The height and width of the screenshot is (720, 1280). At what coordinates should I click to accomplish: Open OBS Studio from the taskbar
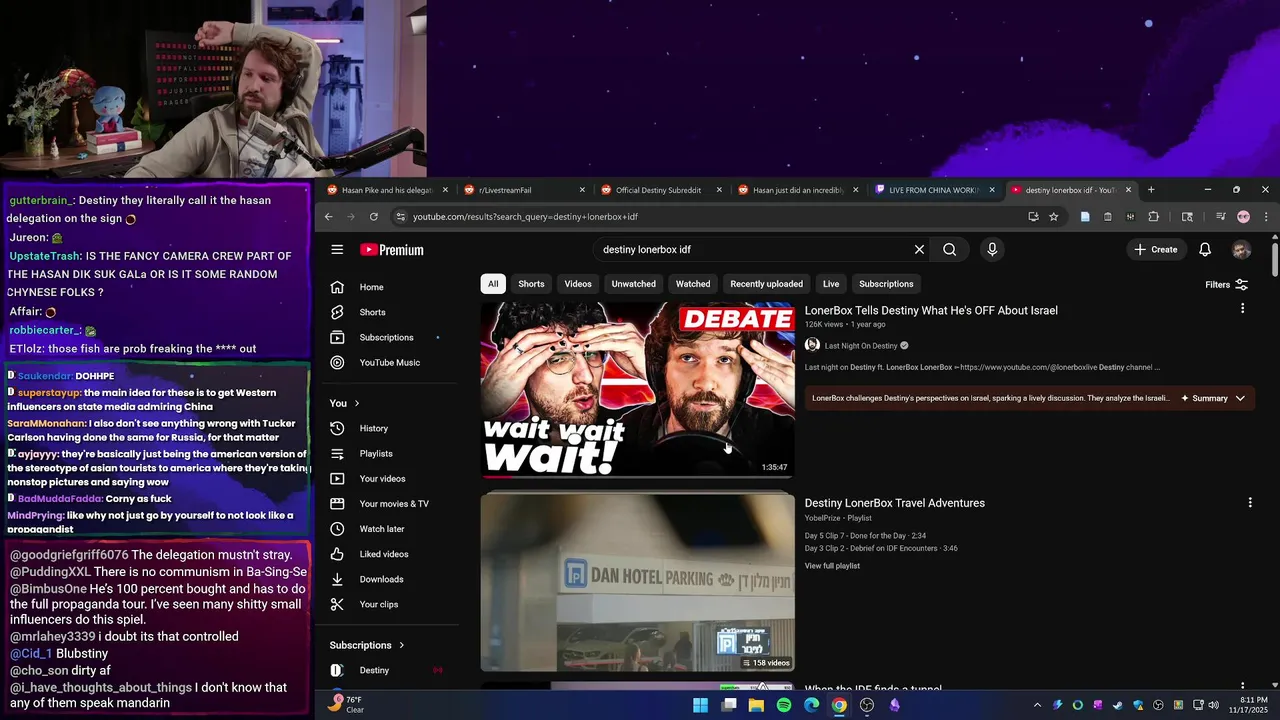[867, 705]
